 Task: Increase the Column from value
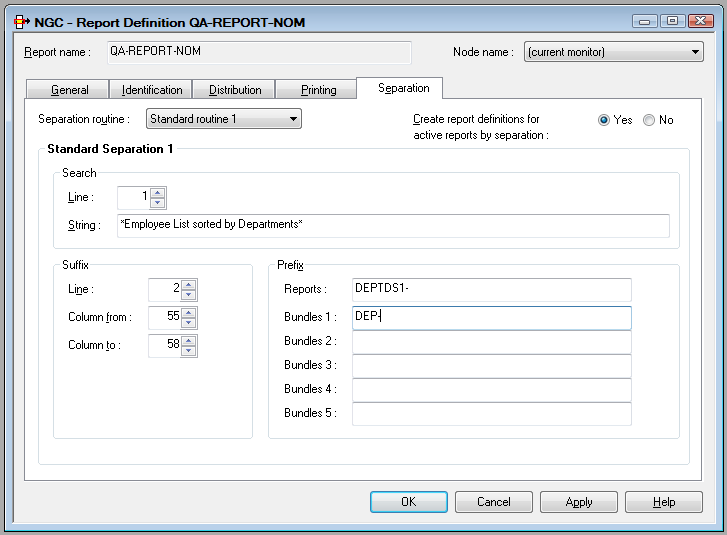click(x=189, y=312)
